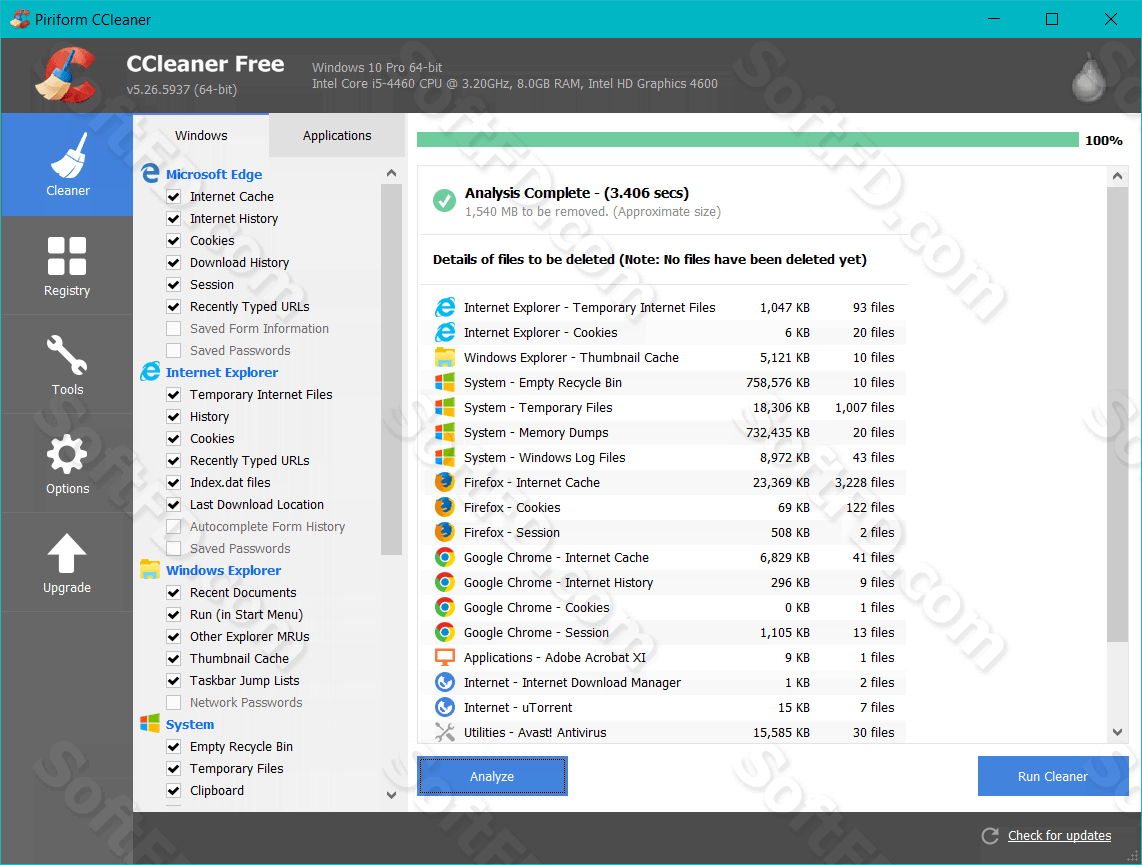This screenshot has width=1142, height=865.
Task: Click the options list scroll-down arrow
Action: (x=391, y=794)
